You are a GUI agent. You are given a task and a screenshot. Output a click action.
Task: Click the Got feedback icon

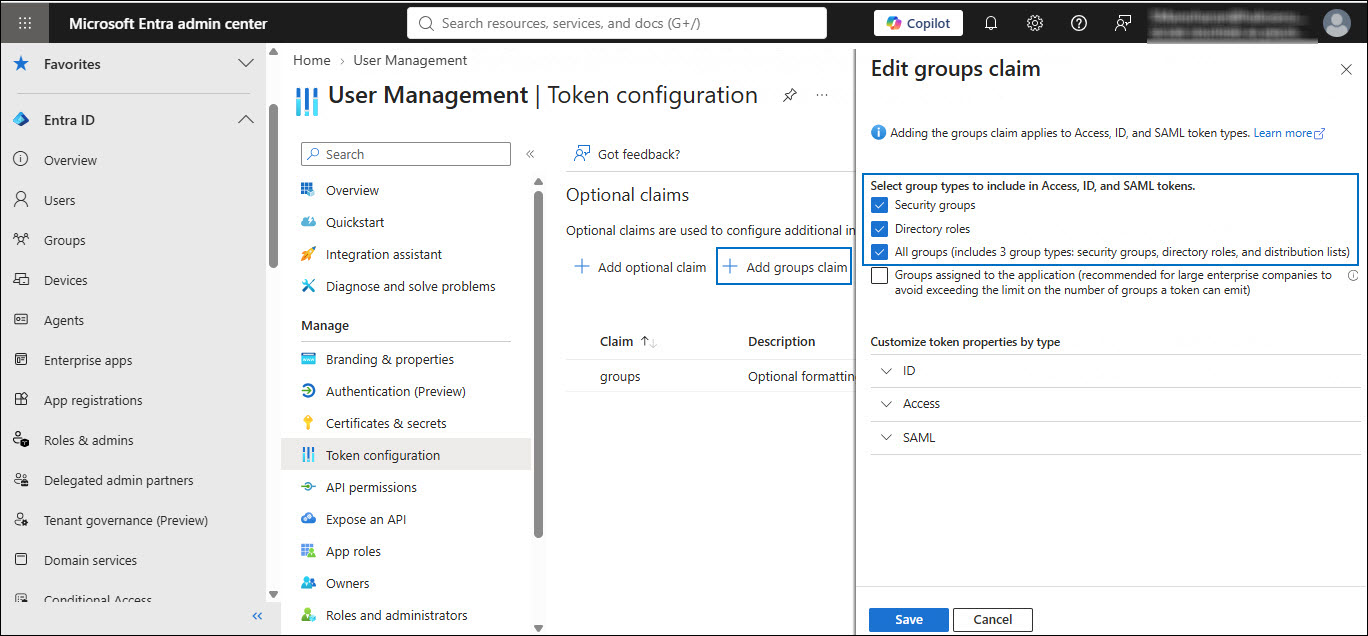click(x=581, y=154)
